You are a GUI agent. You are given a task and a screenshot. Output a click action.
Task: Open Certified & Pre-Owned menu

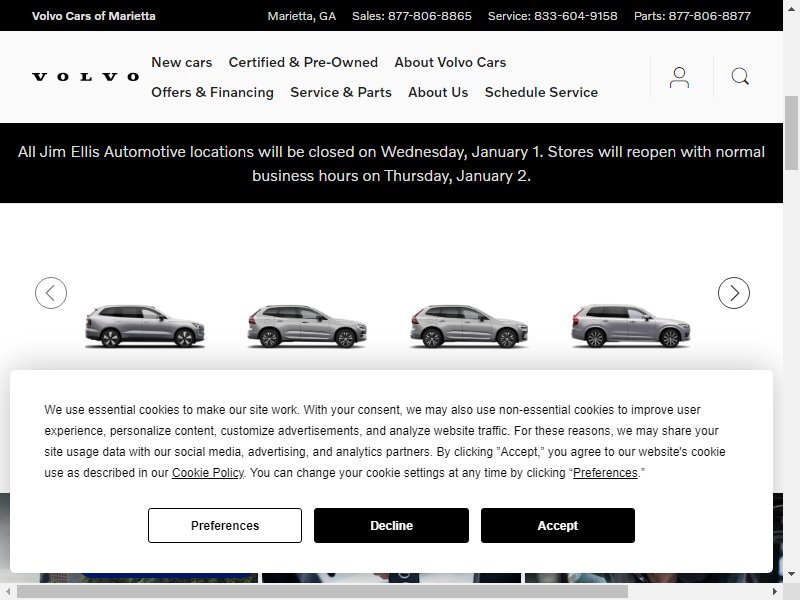pyautogui.click(x=303, y=62)
